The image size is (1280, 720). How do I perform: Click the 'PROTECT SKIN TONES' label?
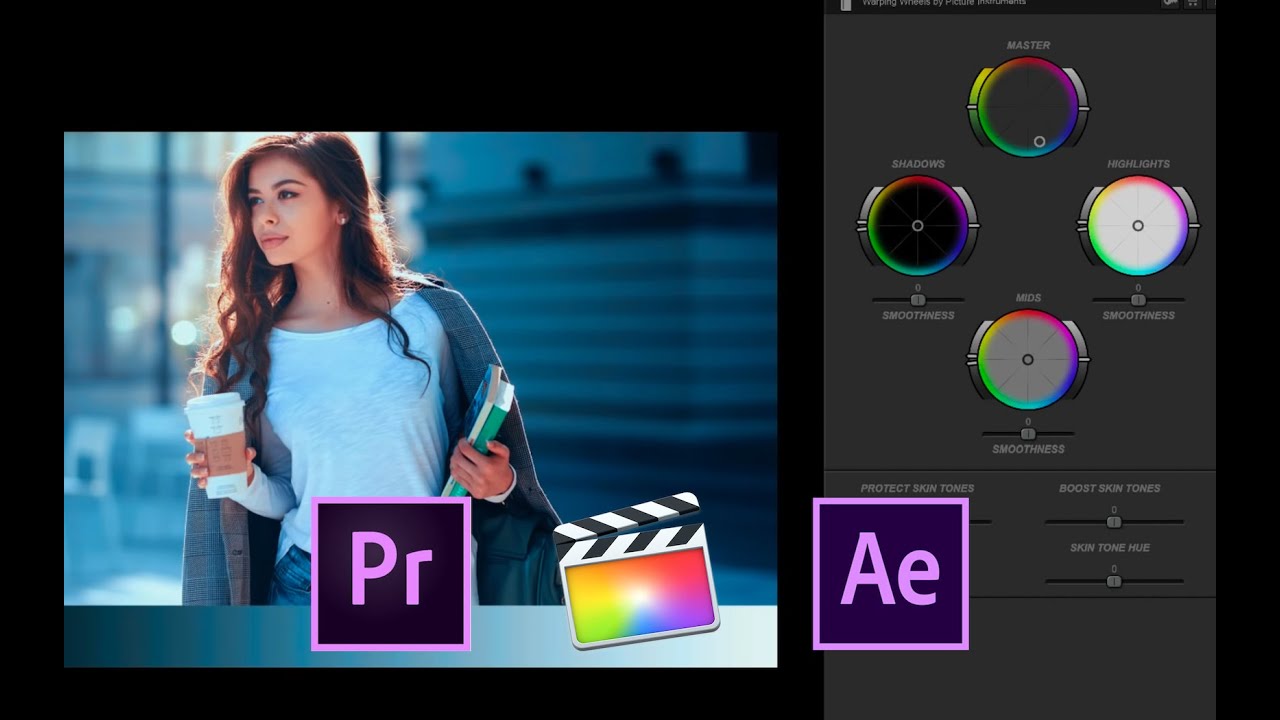click(x=917, y=489)
